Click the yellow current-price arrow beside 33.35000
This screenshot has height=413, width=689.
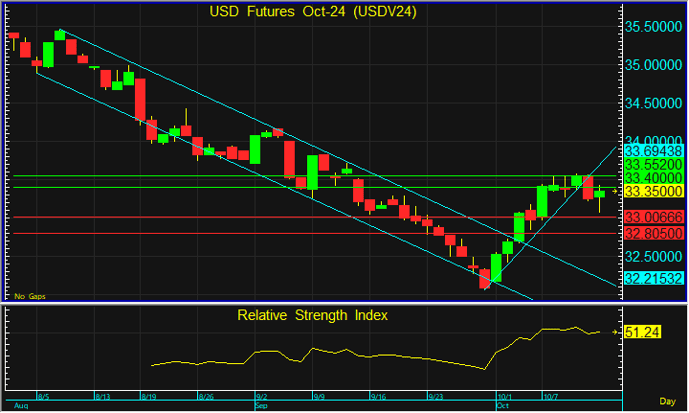point(616,190)
